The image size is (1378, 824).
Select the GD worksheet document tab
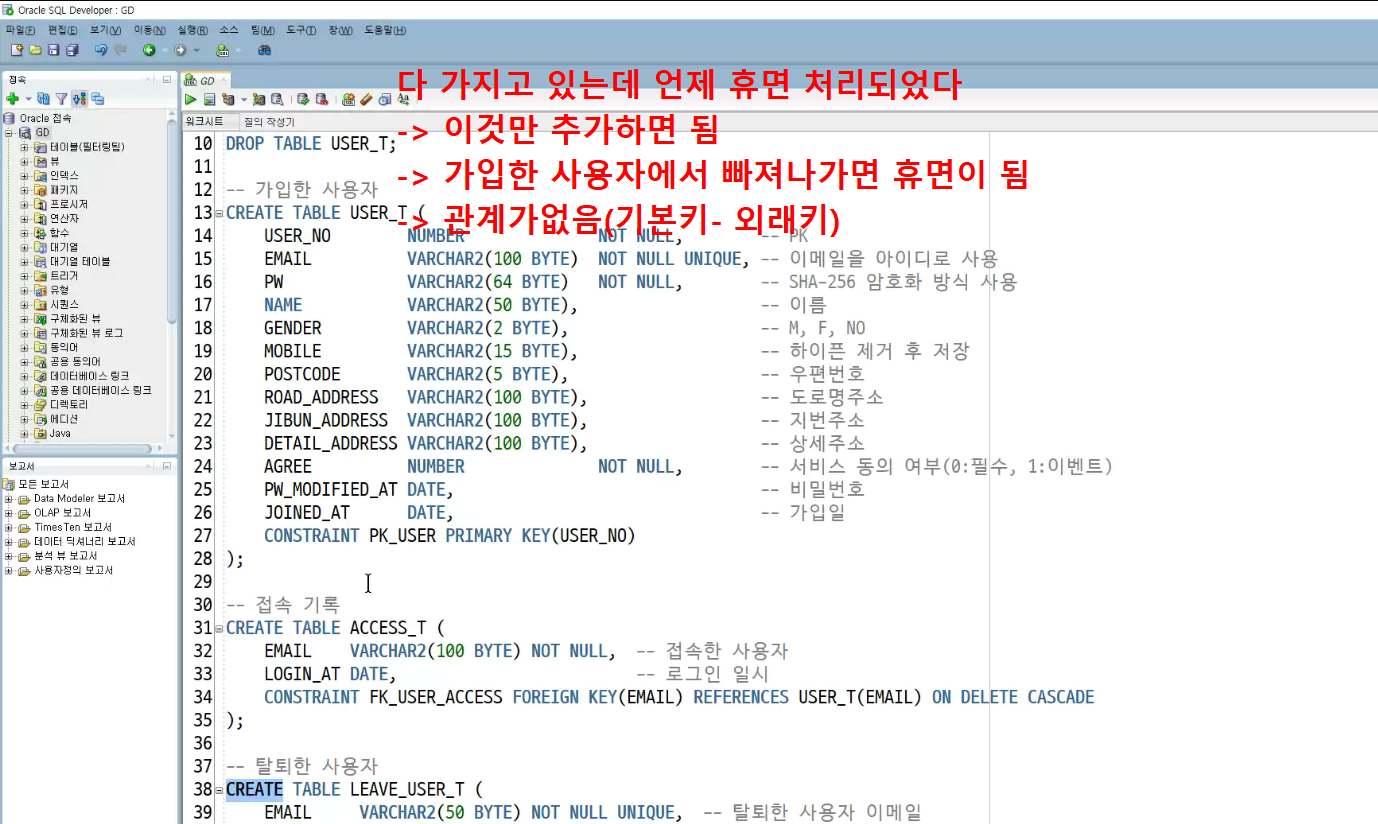(x=207, y=80)
